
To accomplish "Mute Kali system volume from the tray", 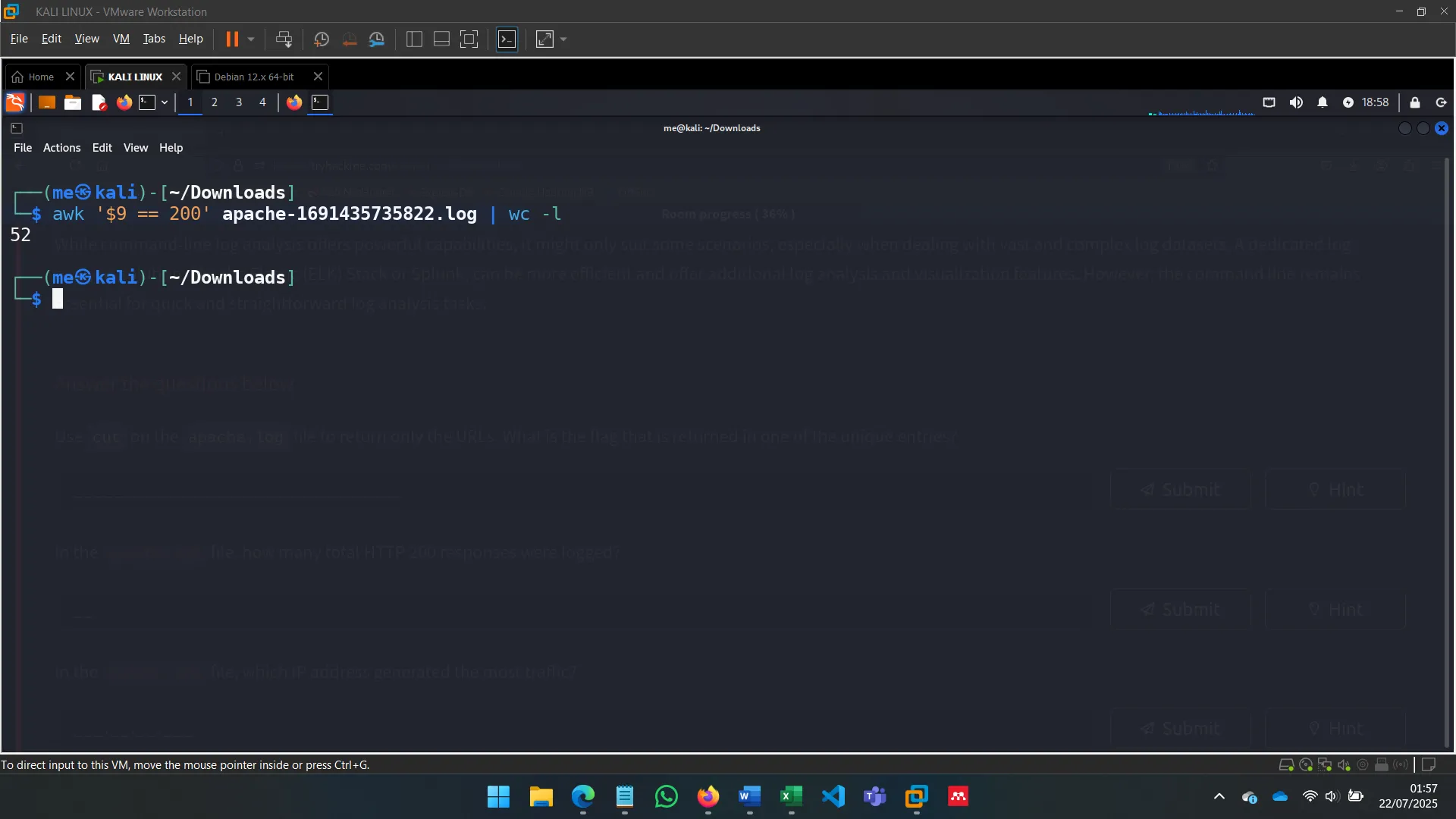I will [x=1297, y=102].
